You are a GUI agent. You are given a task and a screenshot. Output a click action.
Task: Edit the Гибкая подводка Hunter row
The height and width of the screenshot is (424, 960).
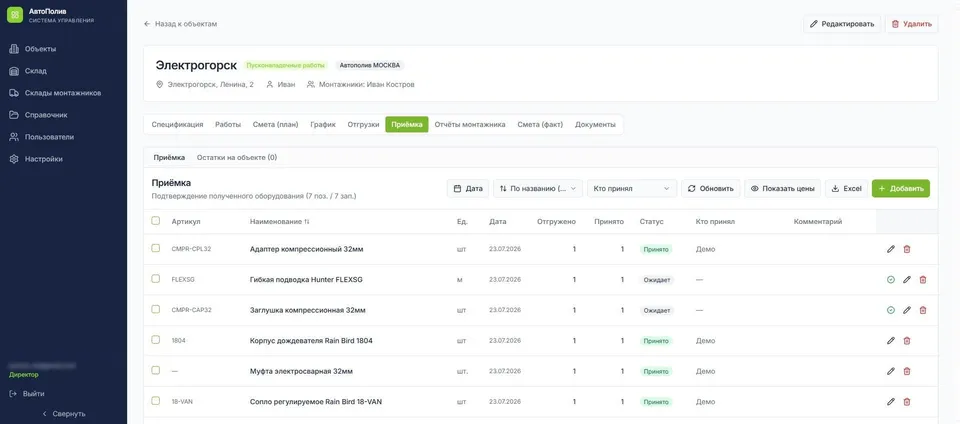(x=907, y=280)
